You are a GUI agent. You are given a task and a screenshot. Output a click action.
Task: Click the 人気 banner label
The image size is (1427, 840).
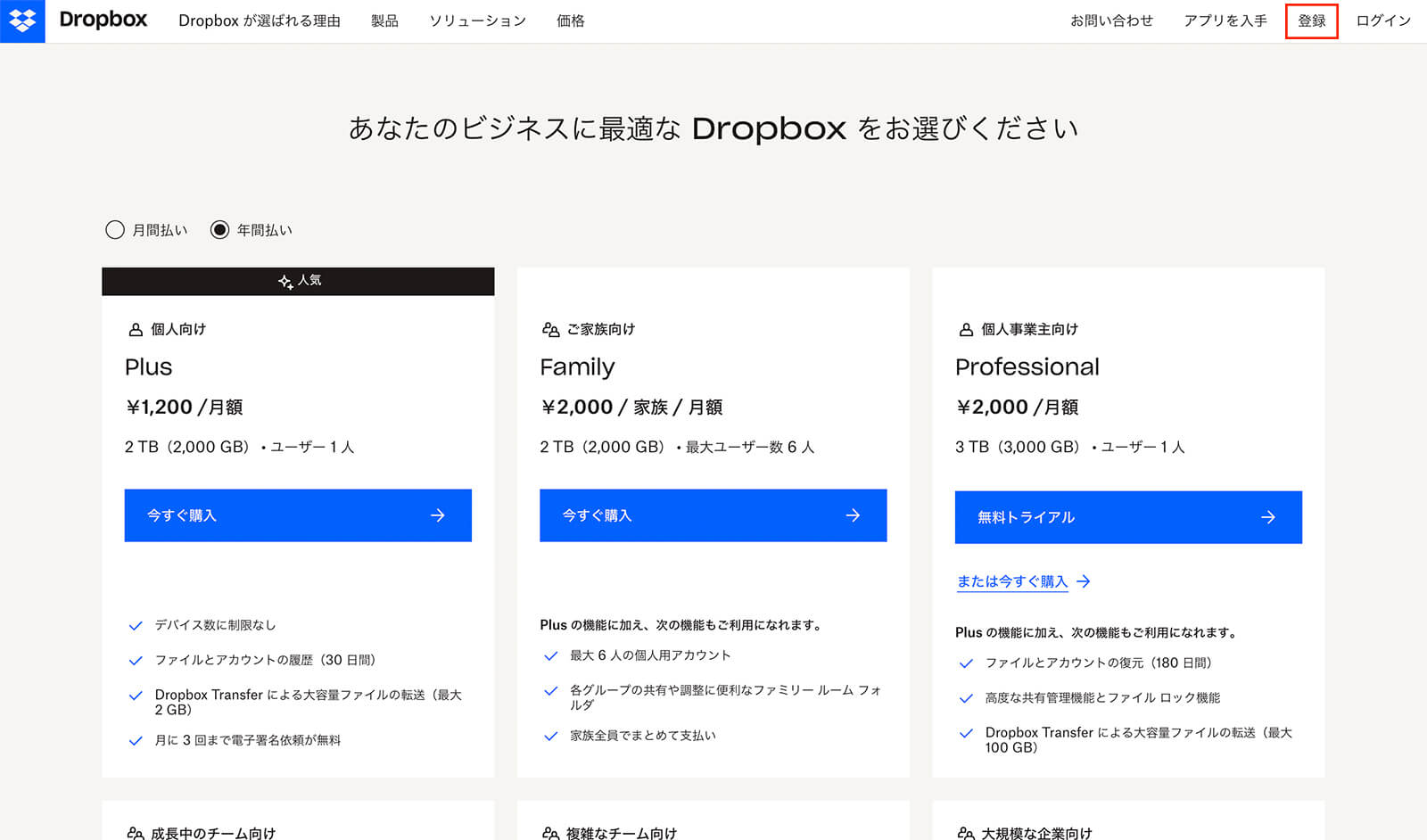click(309, 281)
